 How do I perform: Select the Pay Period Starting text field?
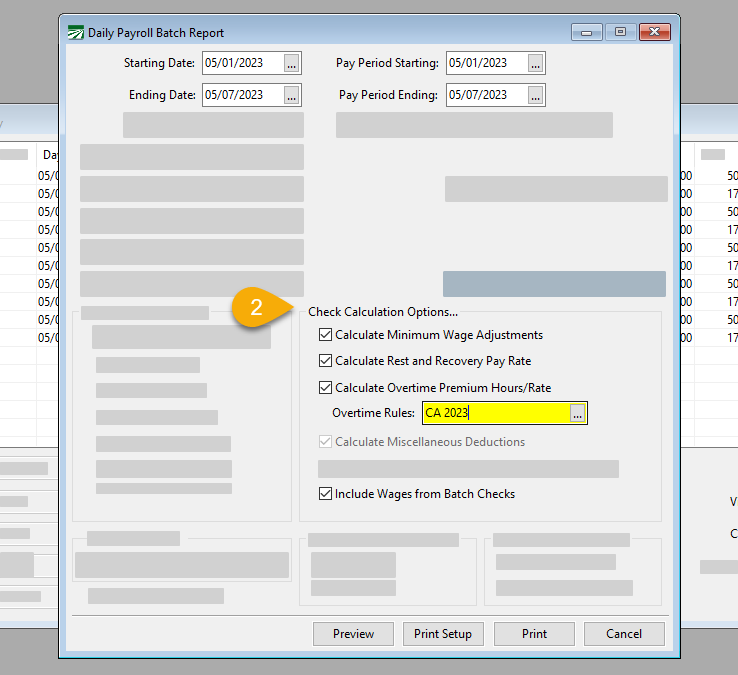click(x=485, y=63)
